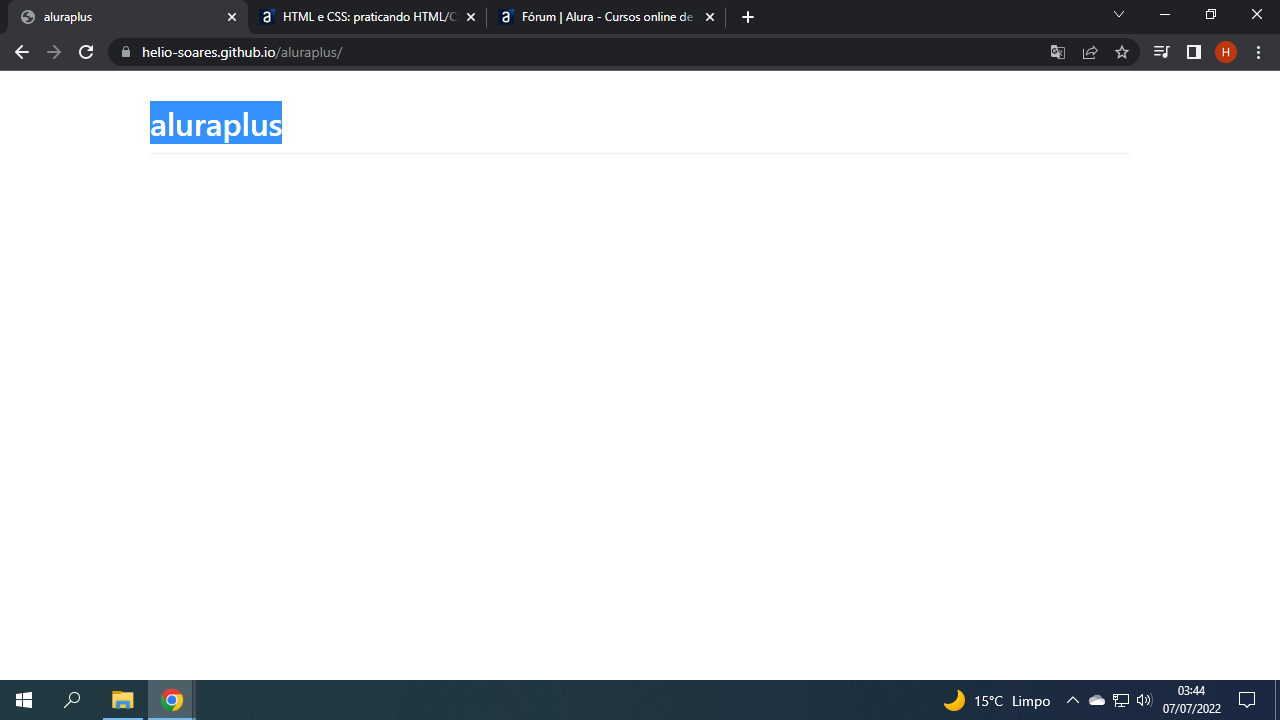The width and height of the screenshot is (1280, 720).
Task: Open clock and calendar 03:44
Action: (1191, 700)
